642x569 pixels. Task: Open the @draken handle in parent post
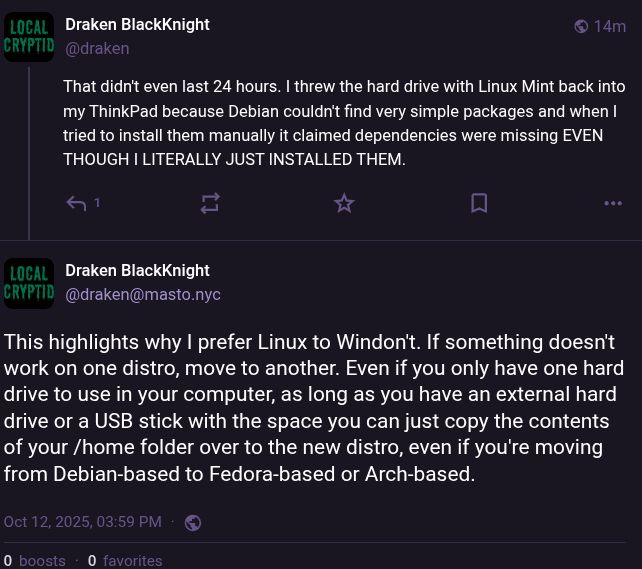[97, 48]
